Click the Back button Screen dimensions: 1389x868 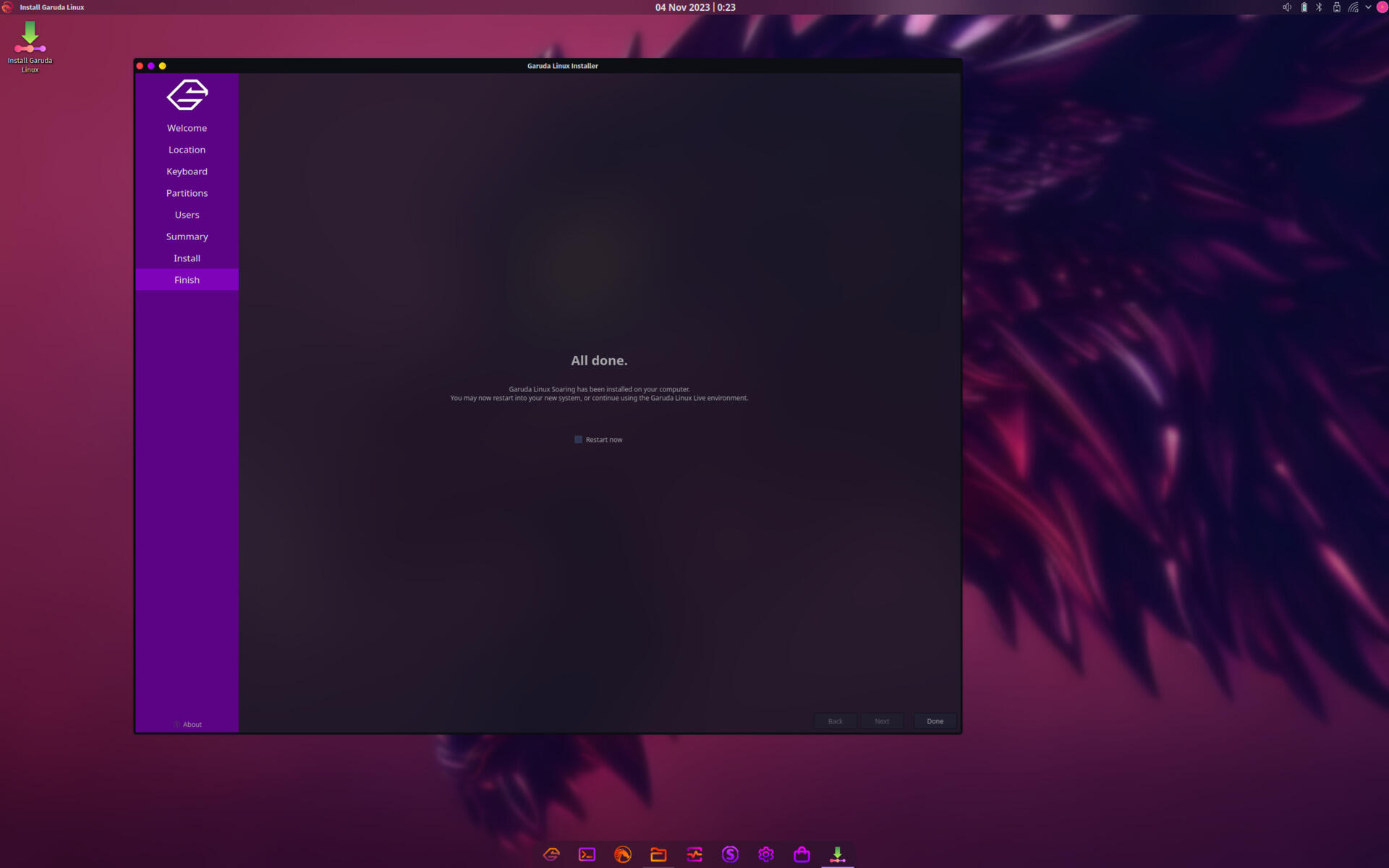tap(835, 721)
